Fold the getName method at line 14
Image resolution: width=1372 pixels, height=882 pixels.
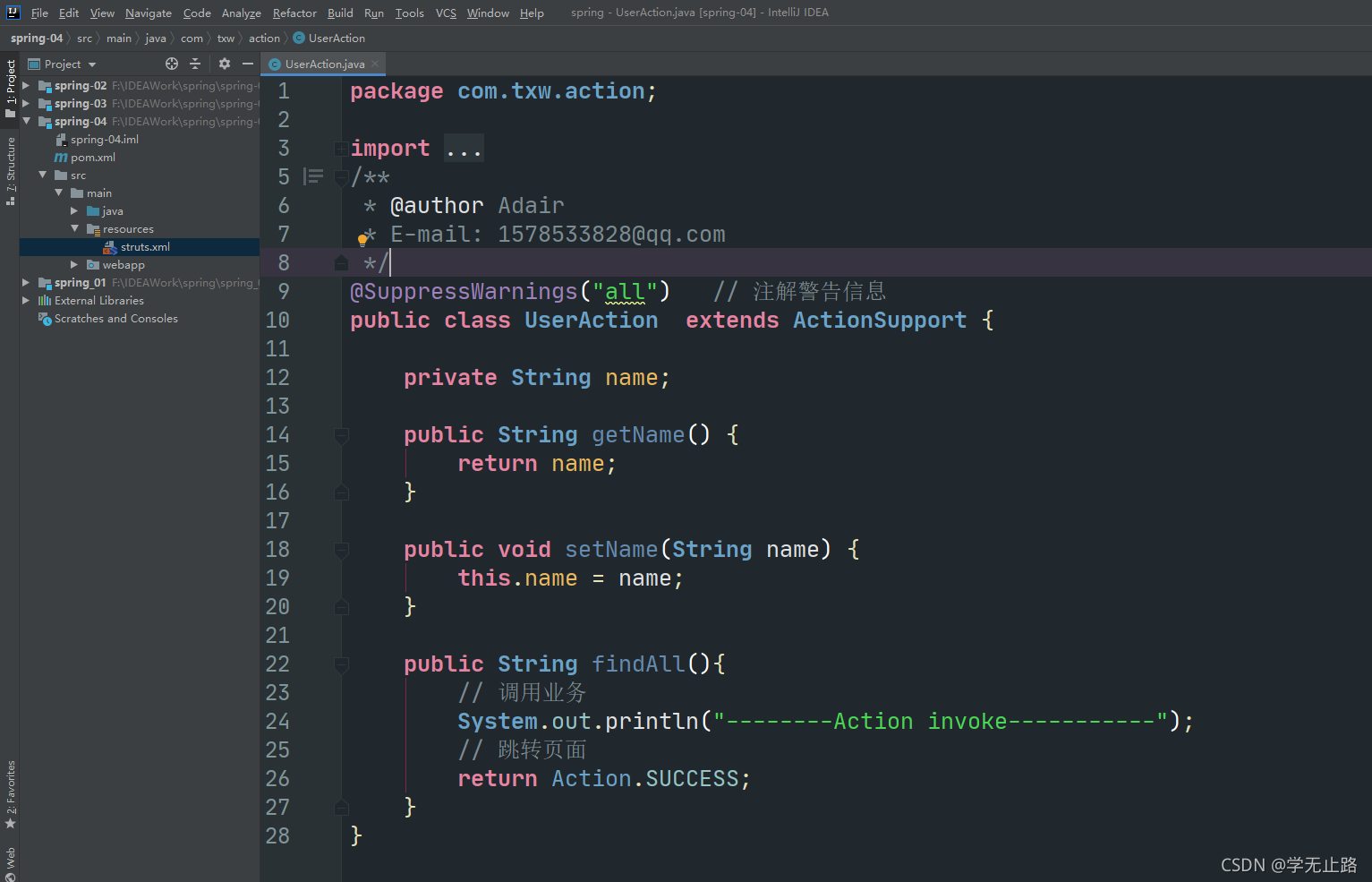pos(341,435)
